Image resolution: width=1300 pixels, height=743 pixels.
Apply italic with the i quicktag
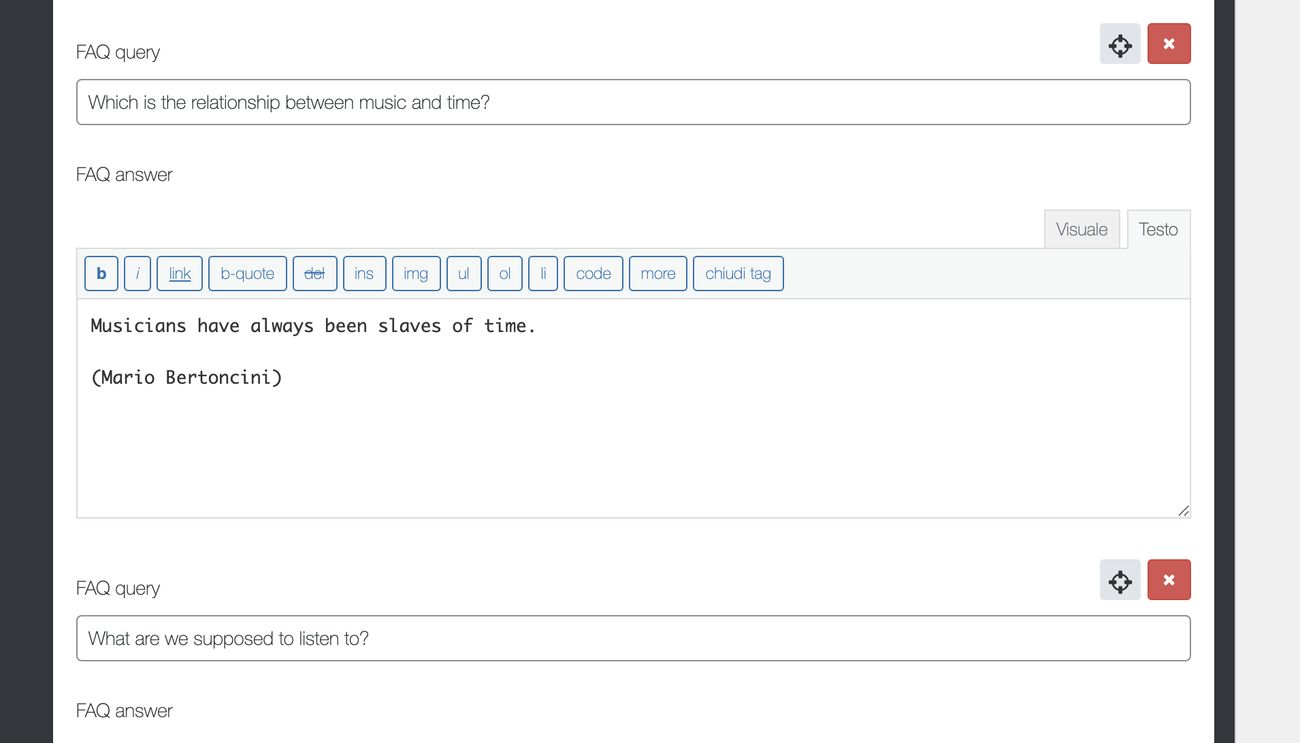tap(137, 274)
